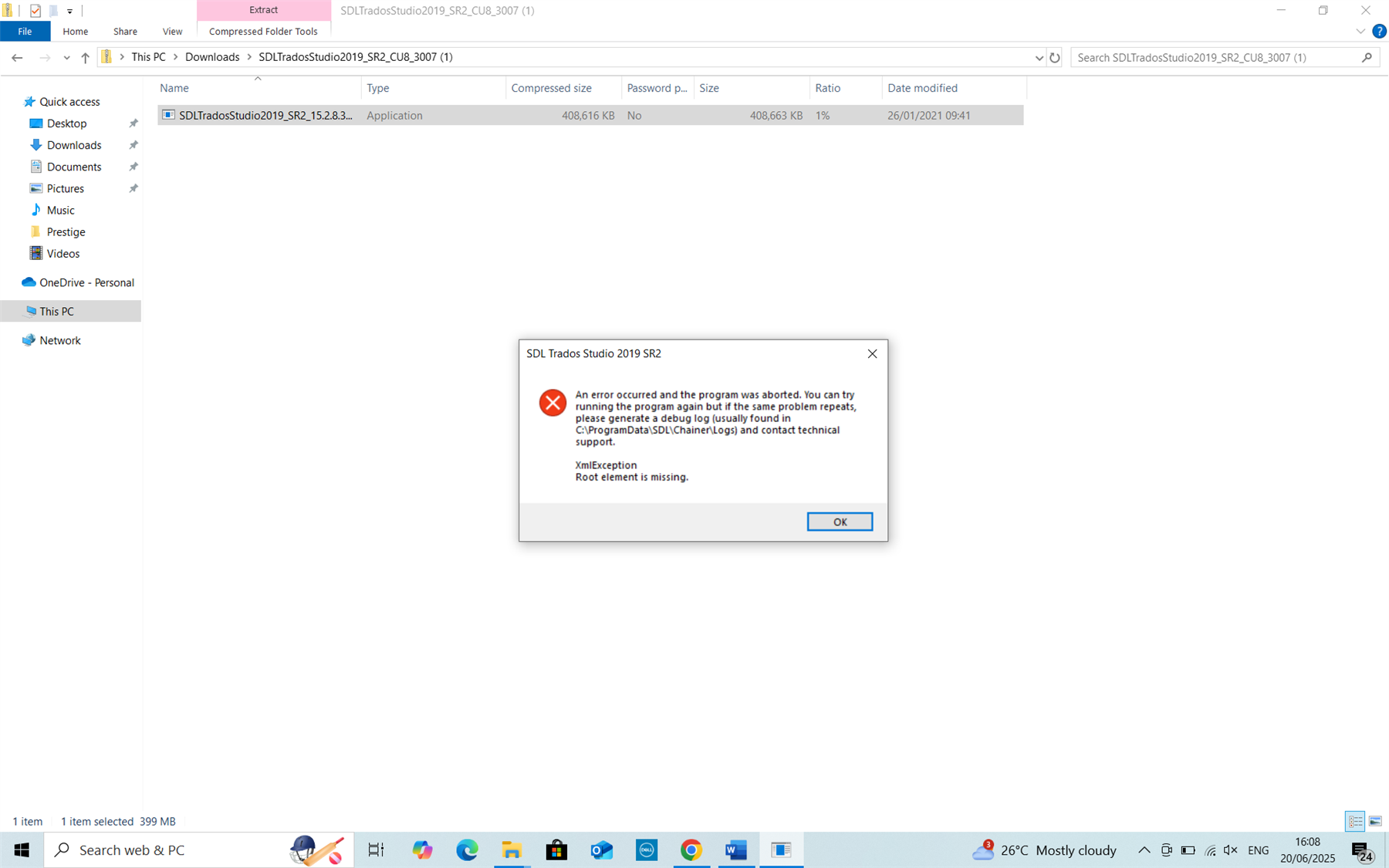Open the address bar history dropdown

coord(1038,57)
